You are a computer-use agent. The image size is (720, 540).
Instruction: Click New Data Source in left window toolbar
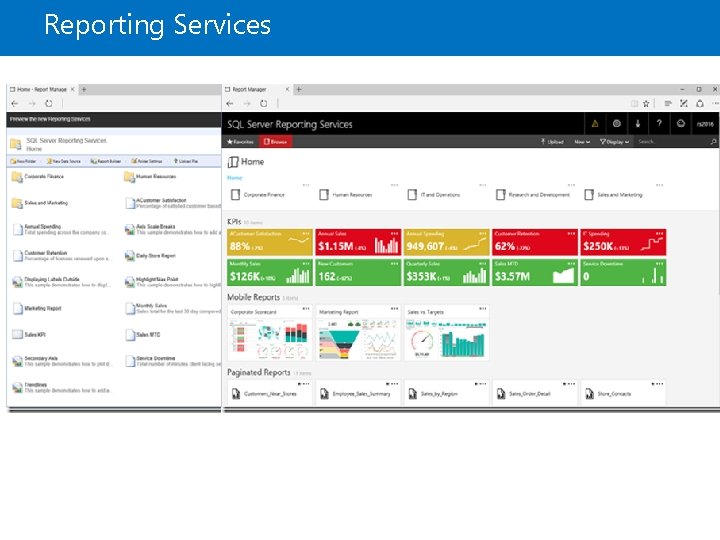pyautogui.click(x=64, y=161)
